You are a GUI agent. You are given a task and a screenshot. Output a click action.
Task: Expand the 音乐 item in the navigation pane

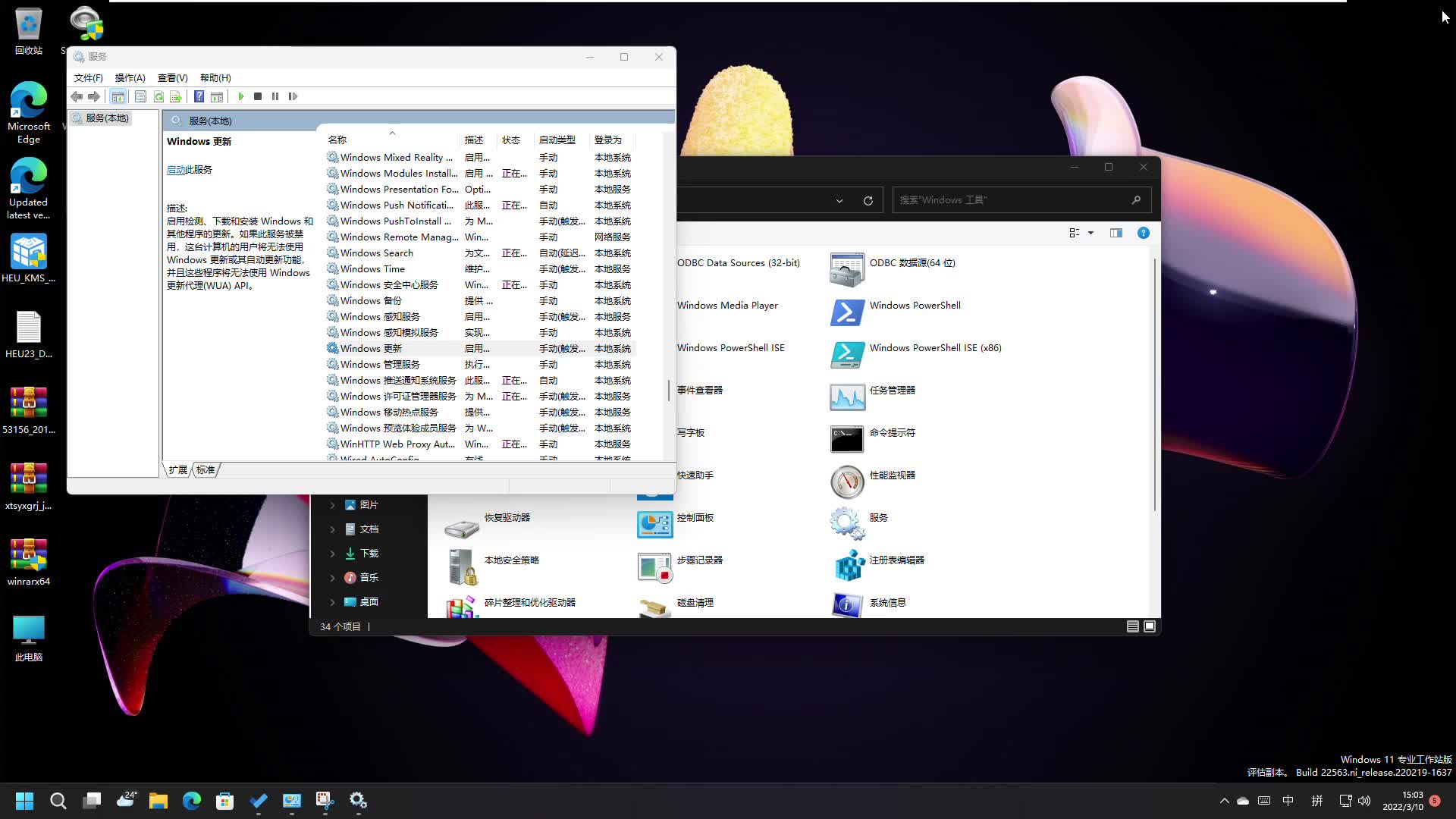click(x=332, y=577)
